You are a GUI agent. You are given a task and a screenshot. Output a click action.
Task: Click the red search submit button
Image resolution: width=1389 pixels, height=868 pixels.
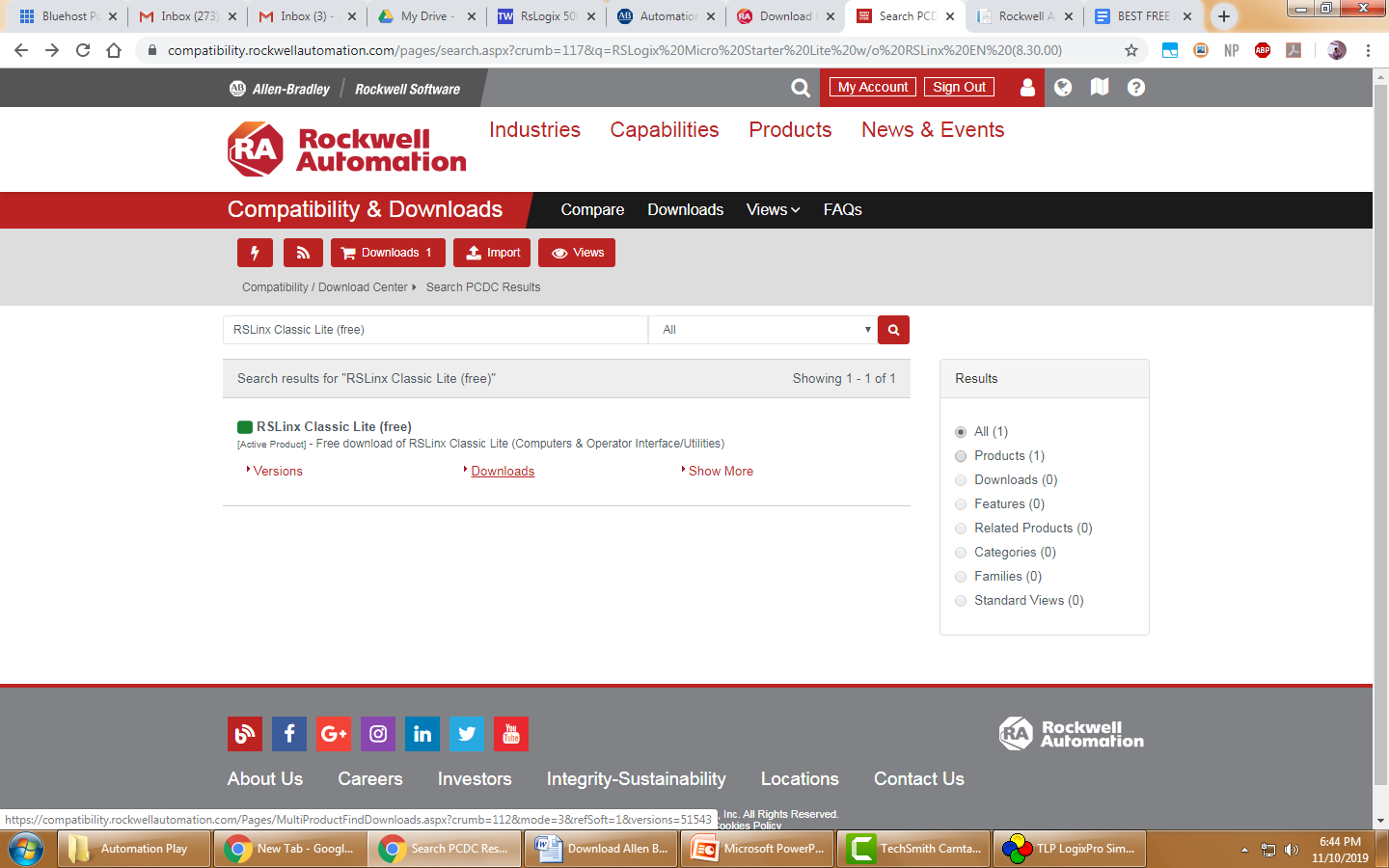pos(893,330)
